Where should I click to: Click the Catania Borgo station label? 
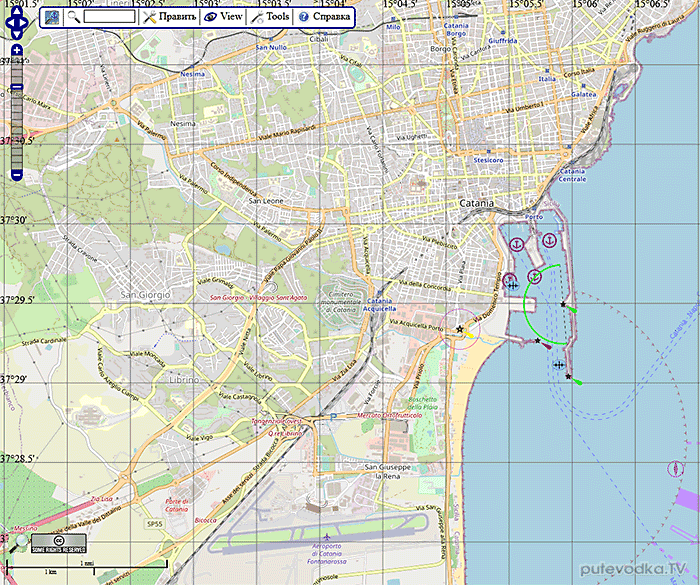click(x=456, y=29)
